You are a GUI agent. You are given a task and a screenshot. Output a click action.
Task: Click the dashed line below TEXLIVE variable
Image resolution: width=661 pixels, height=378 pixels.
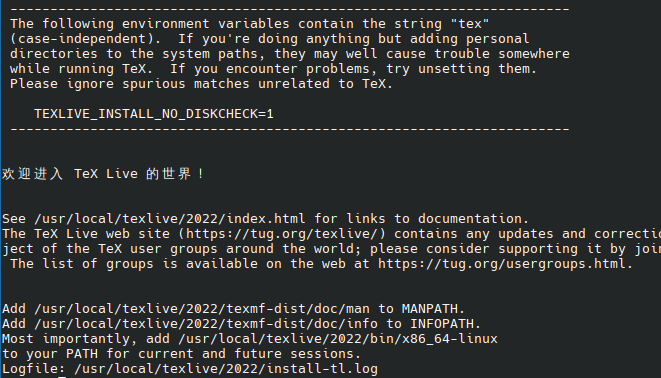290,129
